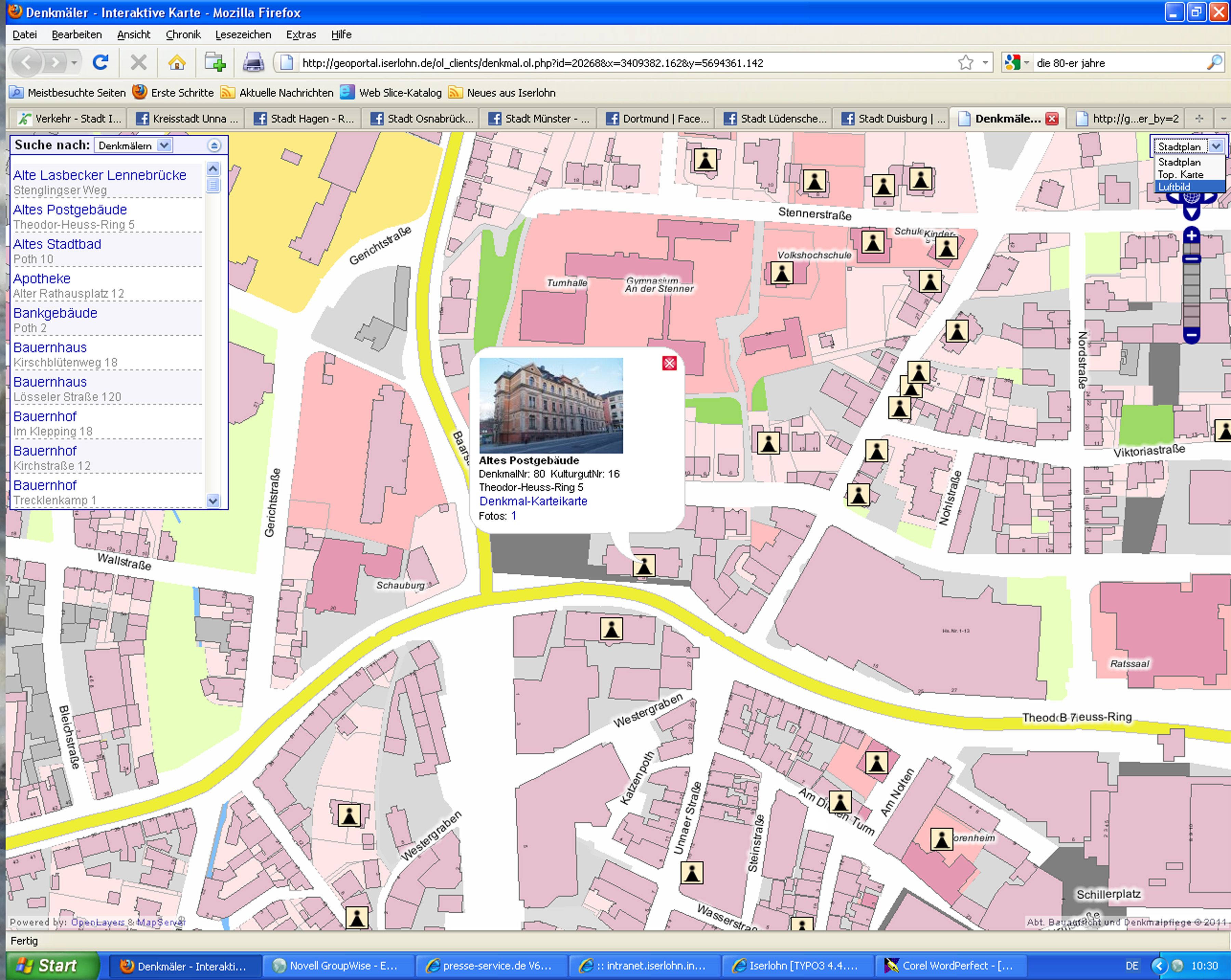Click the Altes Postgebäude photo thumbnail

point(551,405)
